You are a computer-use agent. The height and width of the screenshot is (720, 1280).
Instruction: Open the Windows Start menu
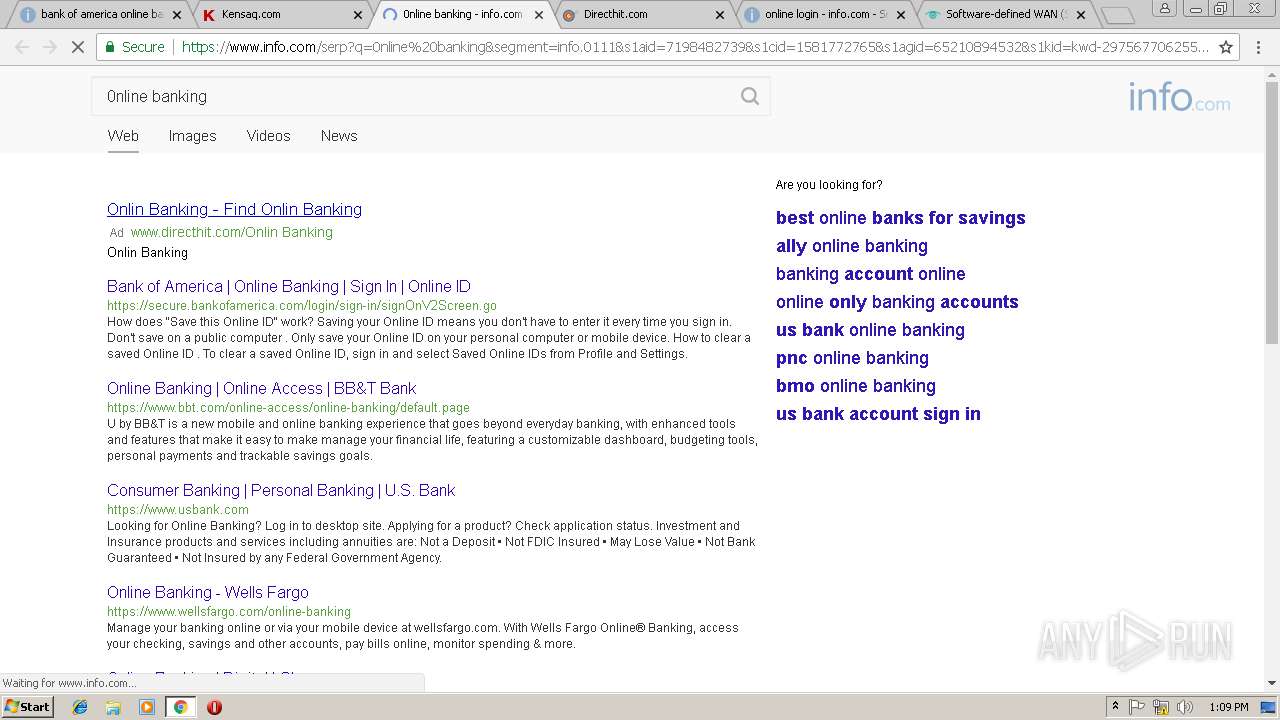(27, 706)
